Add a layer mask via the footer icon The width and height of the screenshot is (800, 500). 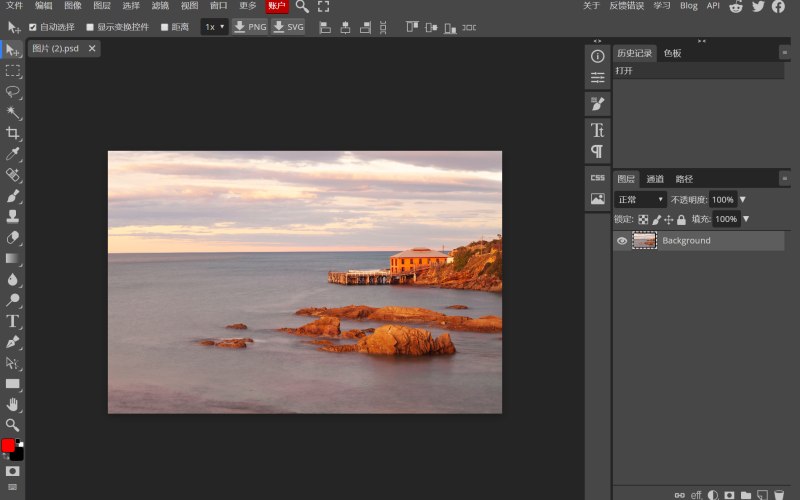pos(730,495)
